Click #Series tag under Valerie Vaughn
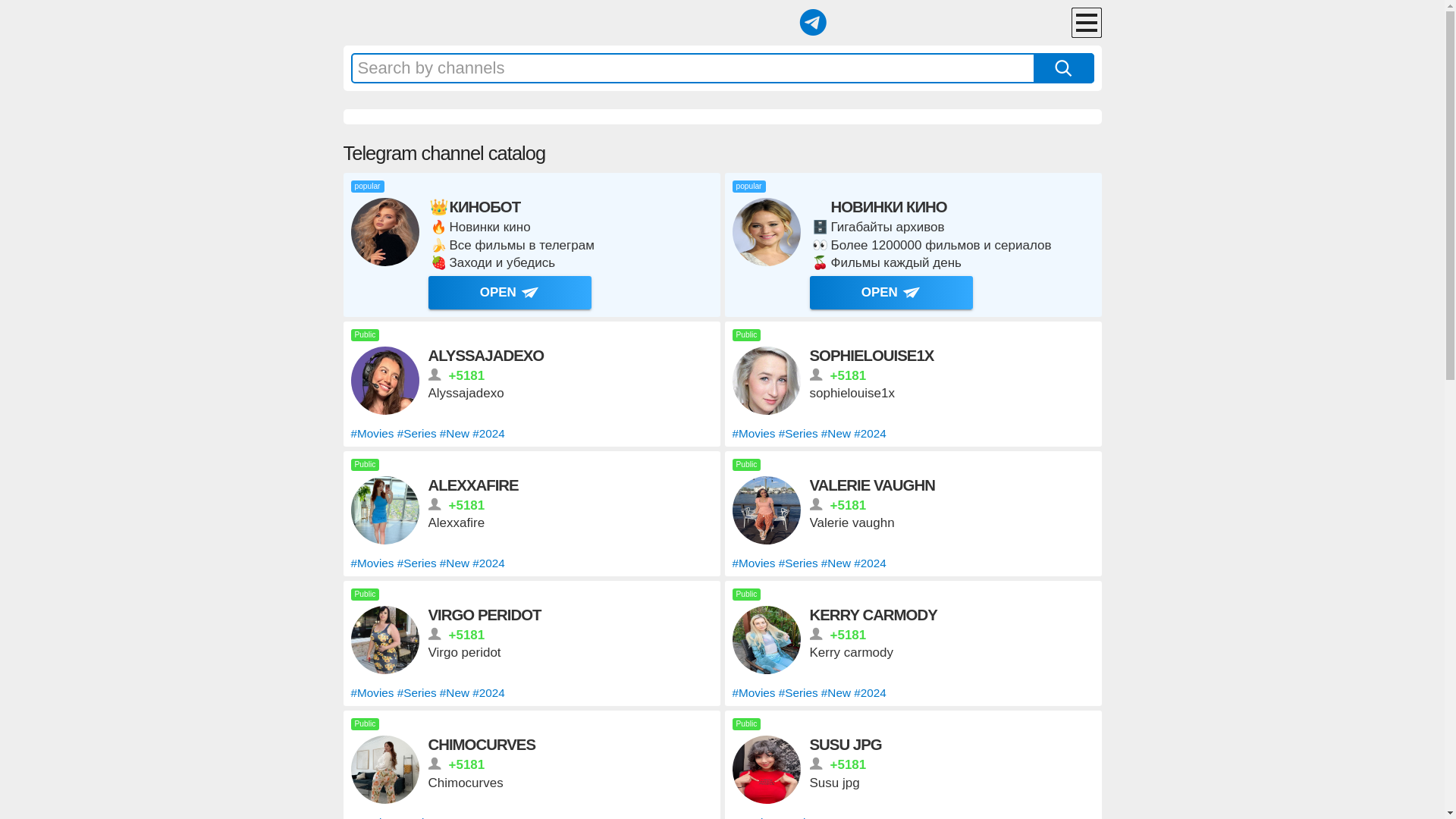The image size is (1456, 819). click(x=799, y=563)
